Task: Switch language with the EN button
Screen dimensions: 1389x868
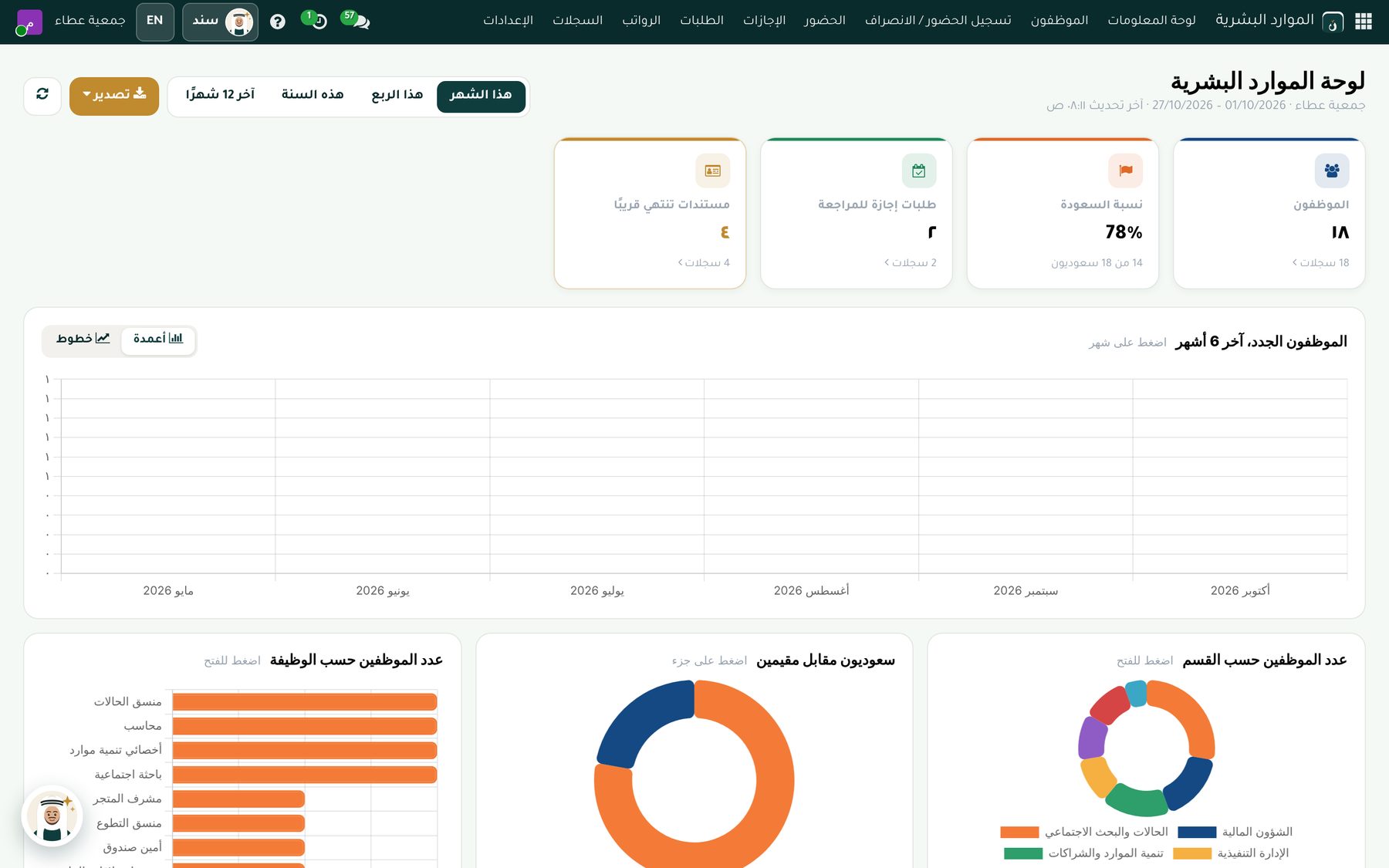Action: pos(155,22)
